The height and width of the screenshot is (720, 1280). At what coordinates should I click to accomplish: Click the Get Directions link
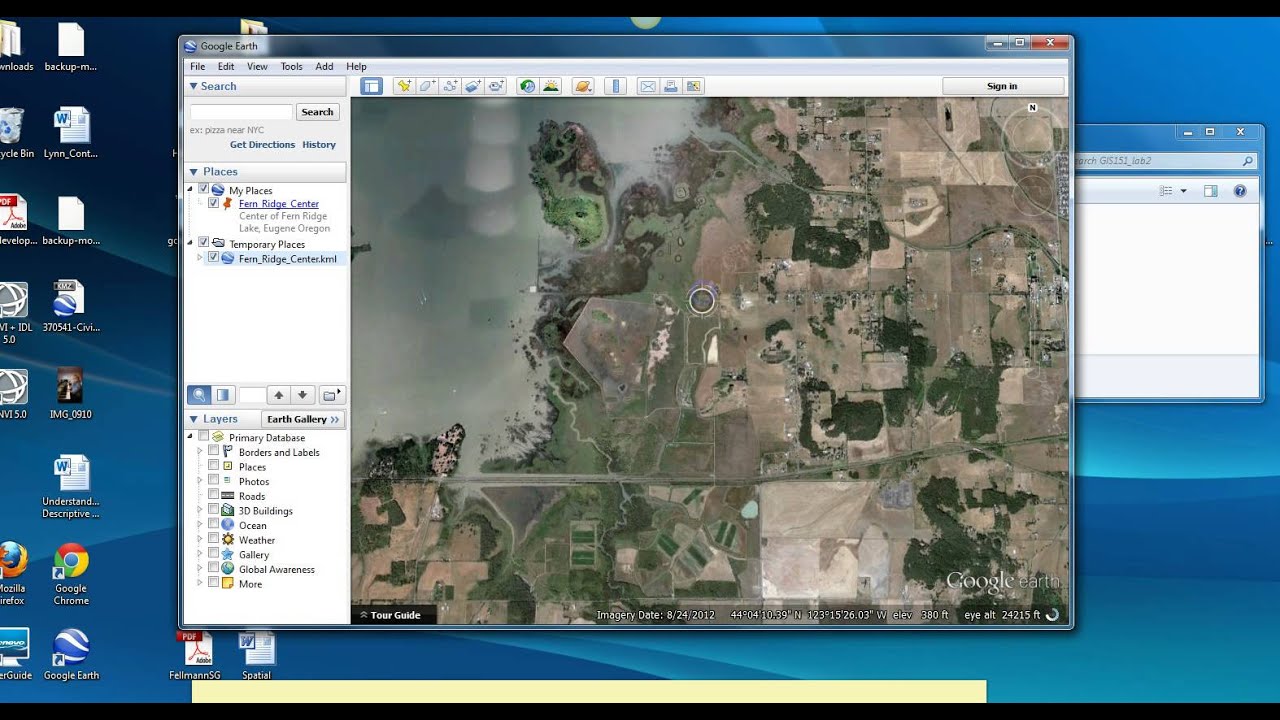[262, 145]
